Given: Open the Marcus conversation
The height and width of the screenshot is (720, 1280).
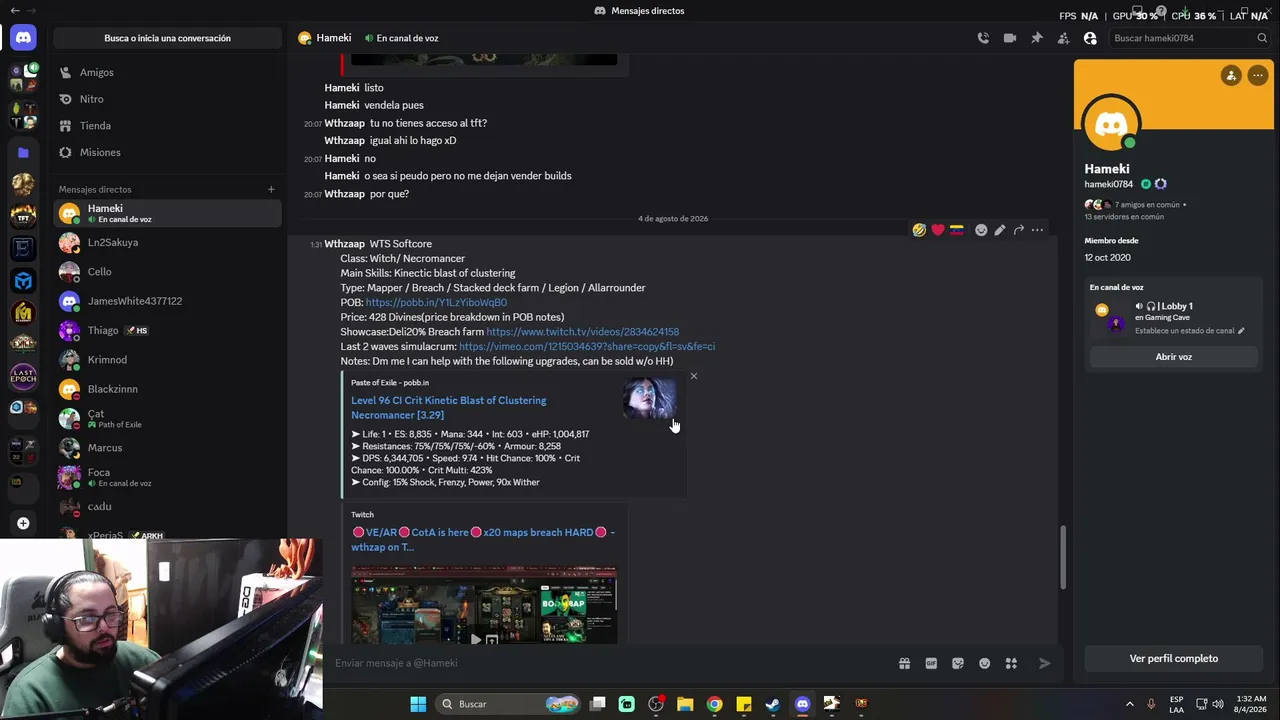Looking at the screenshot, I should pos(168,448).
